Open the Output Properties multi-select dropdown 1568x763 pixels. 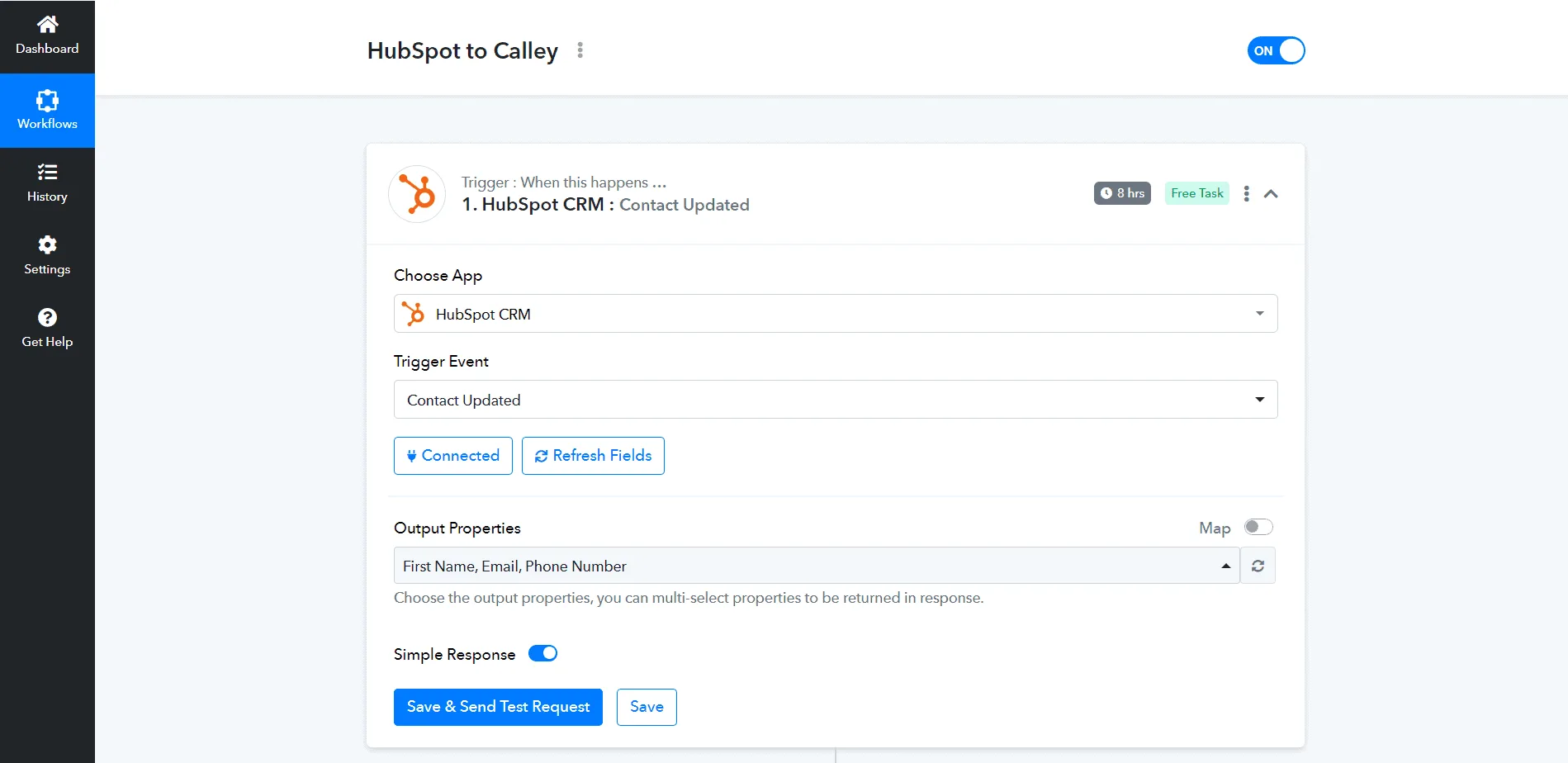tap(817, 566)
